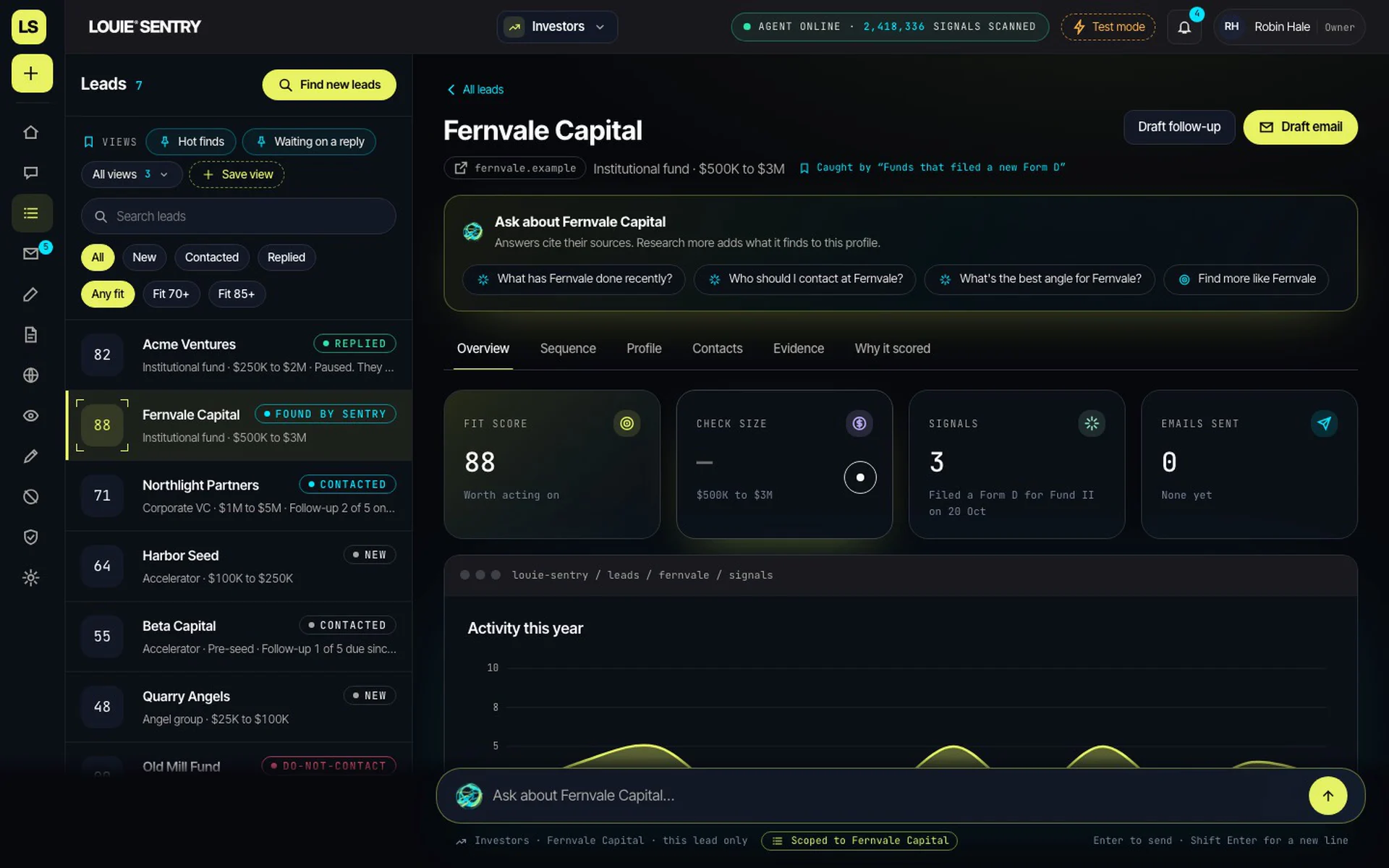
Task: Open the notifications bell
Action: point(1184,27)
